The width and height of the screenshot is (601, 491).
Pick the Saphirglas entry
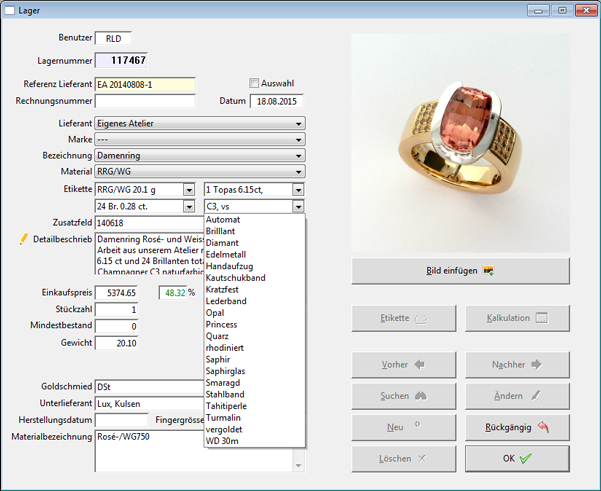(x=255, y=371)
